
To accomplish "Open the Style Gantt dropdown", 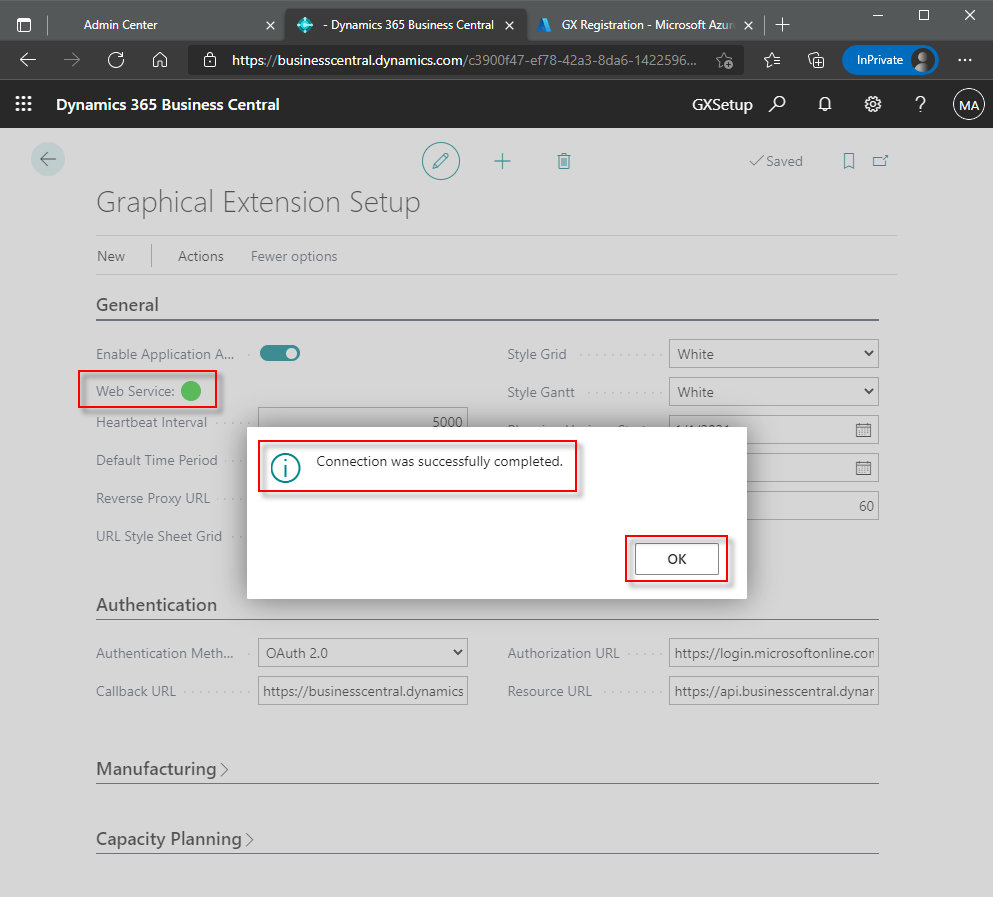I will coord(773,392).
